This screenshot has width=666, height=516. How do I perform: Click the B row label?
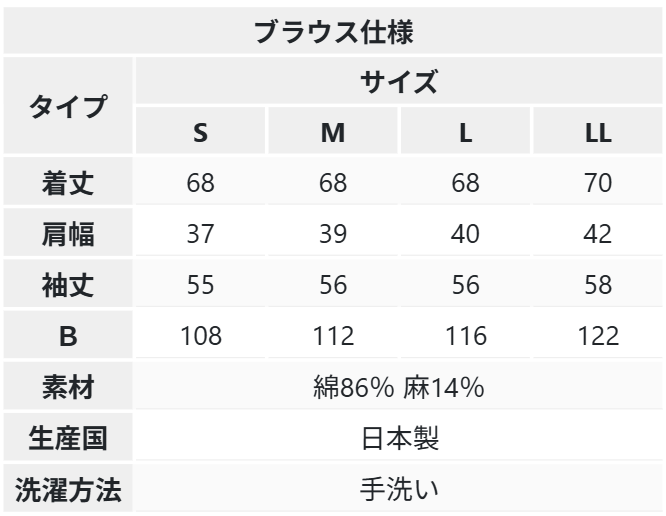click(x=67, y=337)
